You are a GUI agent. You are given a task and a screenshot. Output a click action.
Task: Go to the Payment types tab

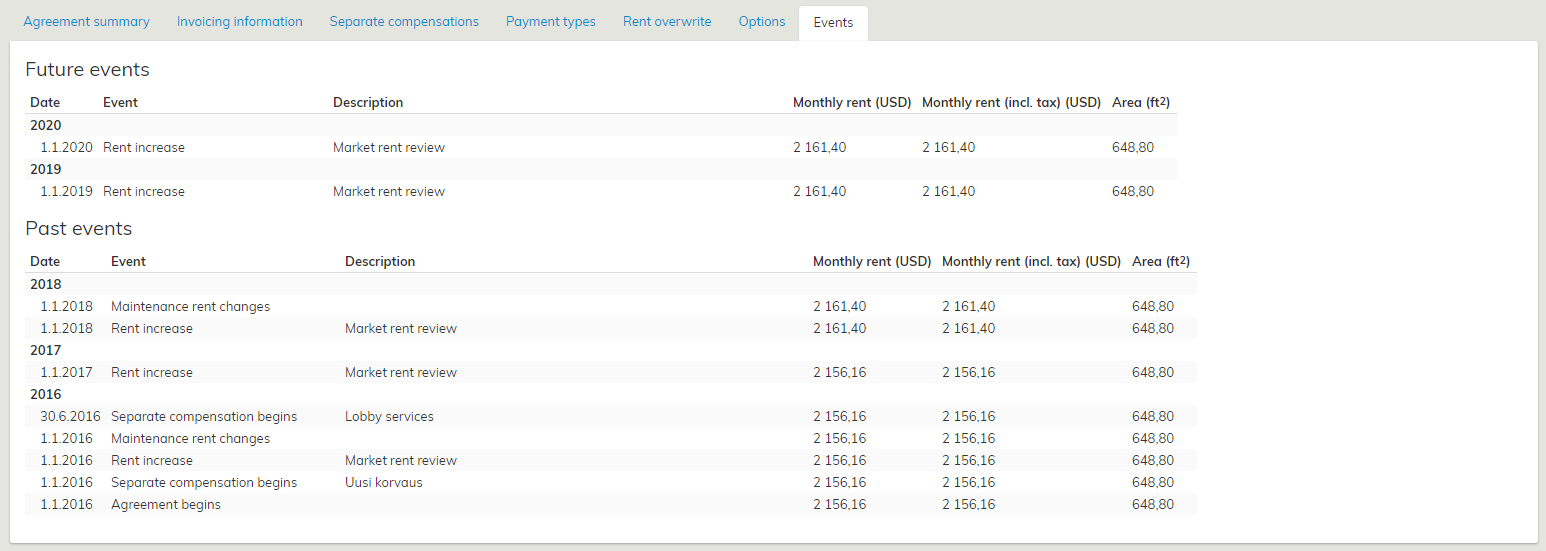[x=550, y=22]
